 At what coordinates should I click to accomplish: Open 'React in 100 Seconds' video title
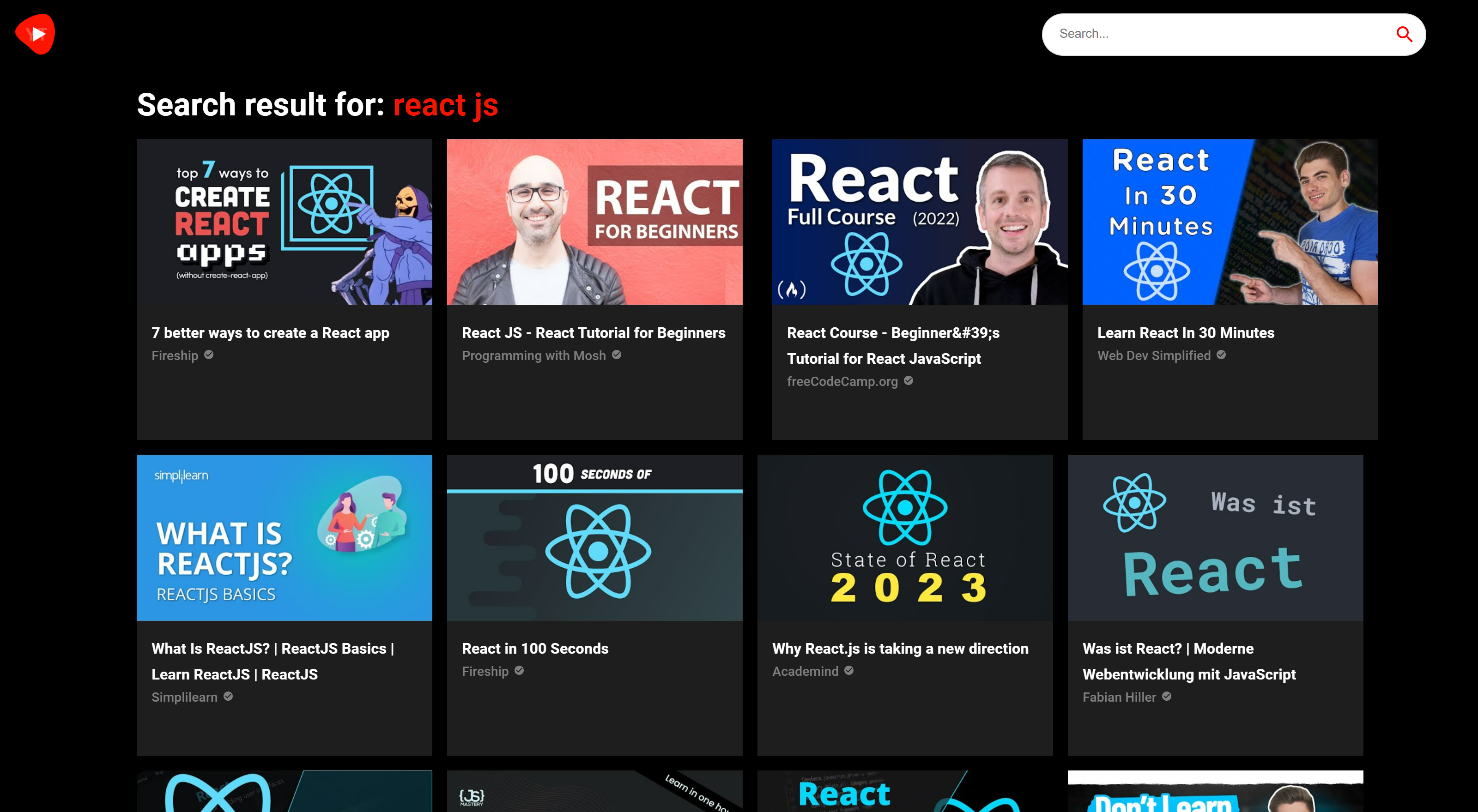point(535,649)
